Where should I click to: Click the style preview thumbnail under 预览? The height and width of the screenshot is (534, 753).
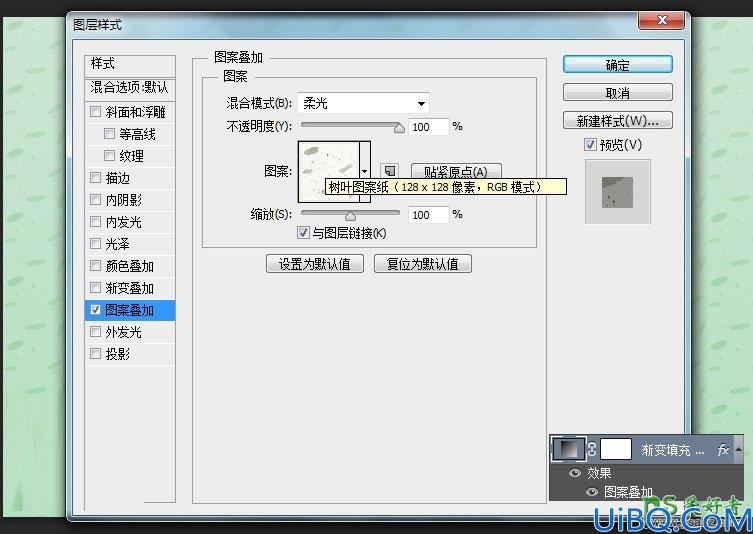(618, 192)
